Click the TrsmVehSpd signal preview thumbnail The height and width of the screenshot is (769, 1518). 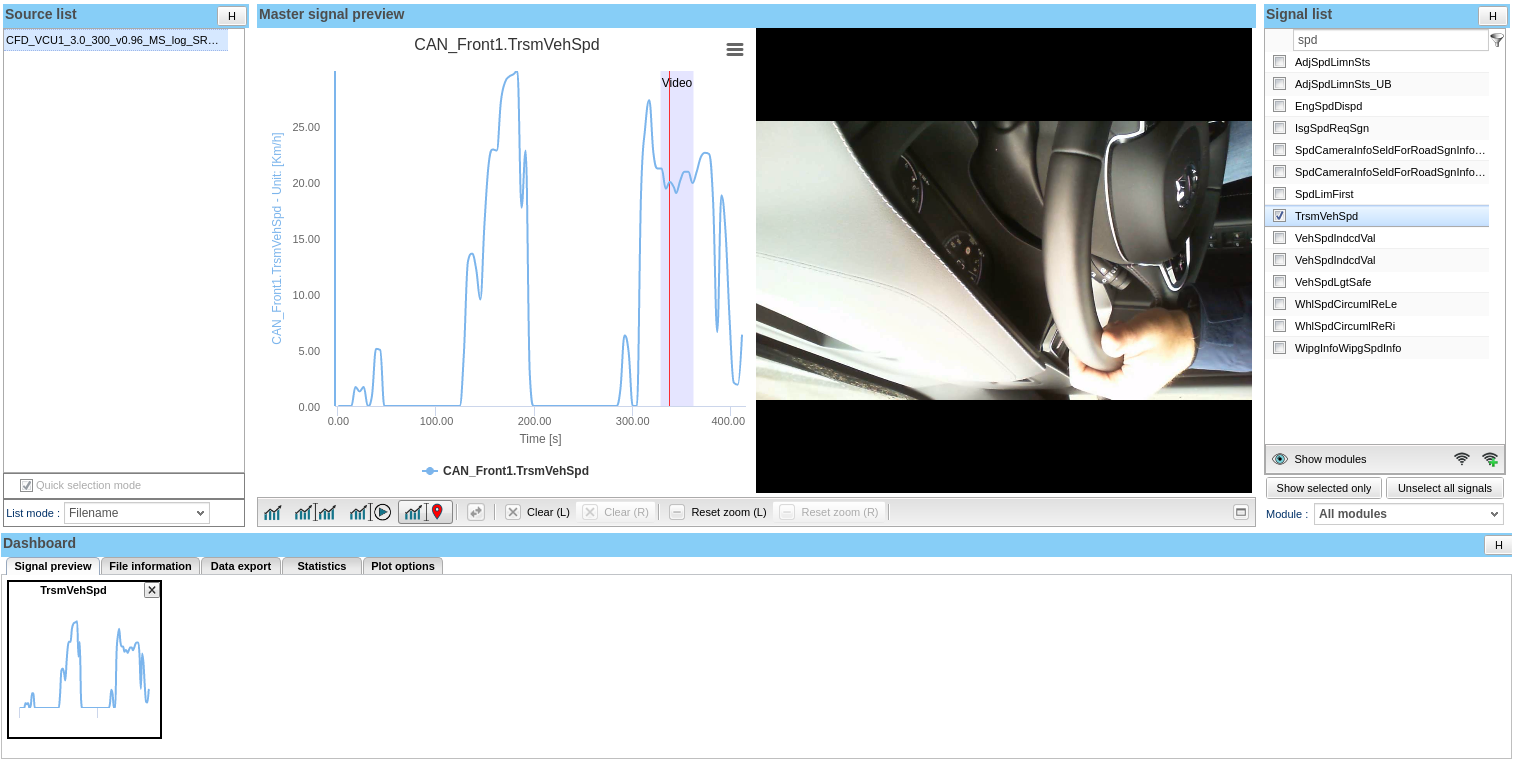pos(84,665)
